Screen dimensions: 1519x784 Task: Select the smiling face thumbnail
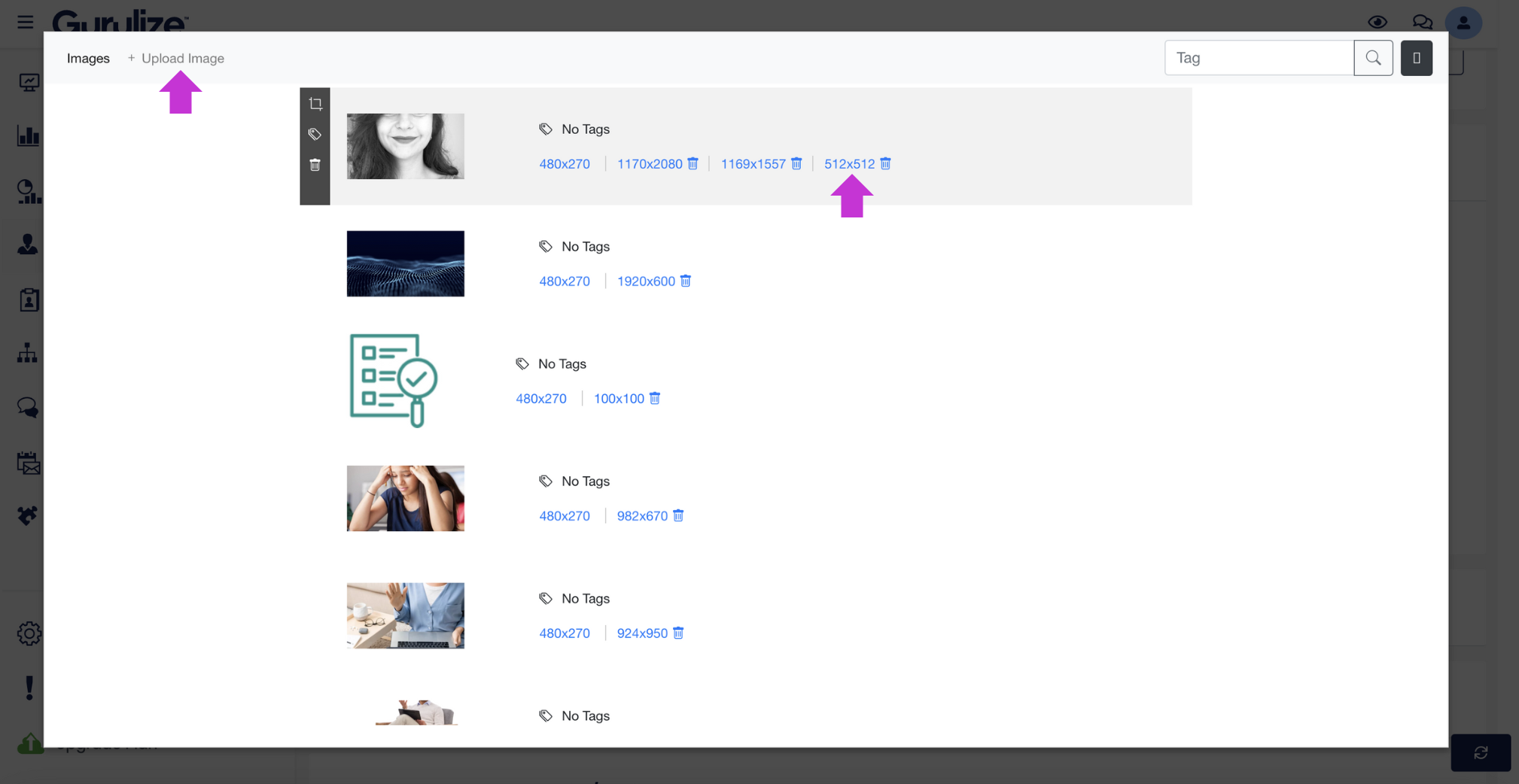coord(406,146)
